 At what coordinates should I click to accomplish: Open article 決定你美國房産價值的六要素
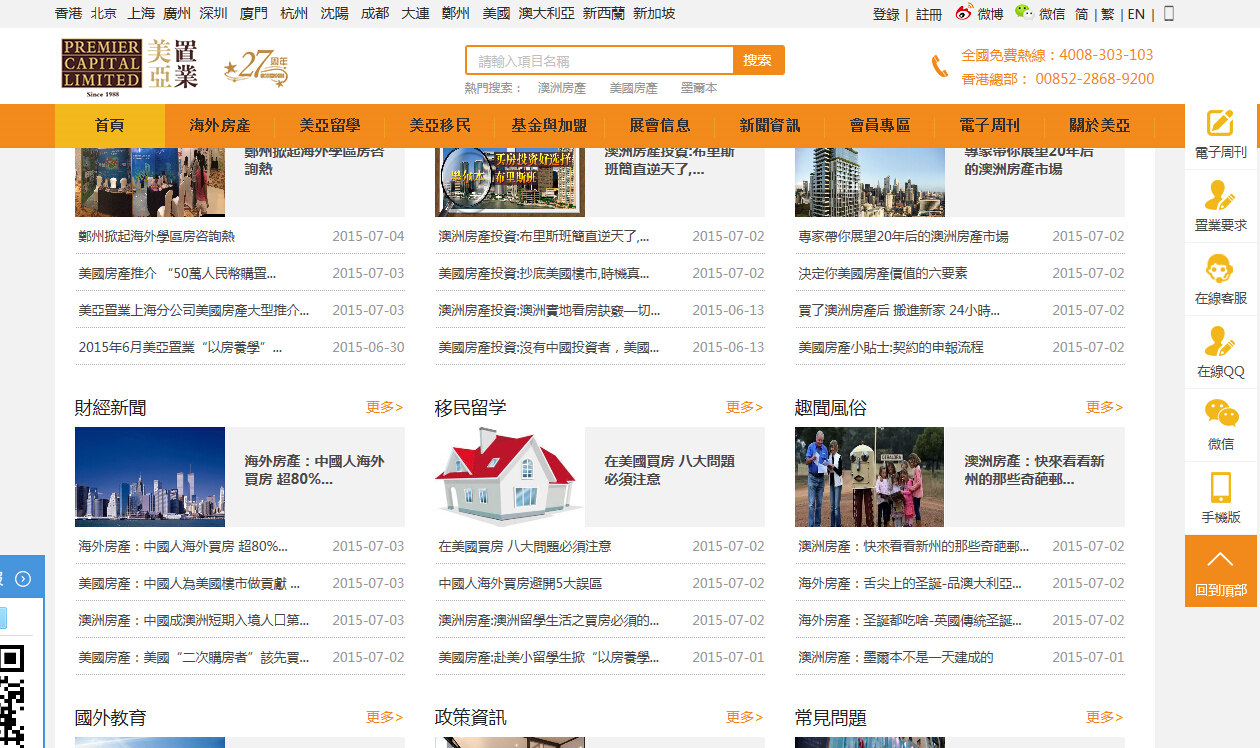coord(883,273)
